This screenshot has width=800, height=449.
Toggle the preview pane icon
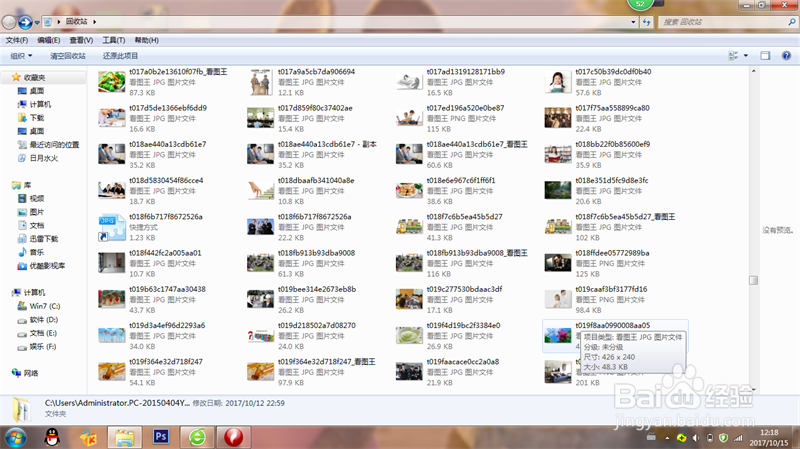765,56
